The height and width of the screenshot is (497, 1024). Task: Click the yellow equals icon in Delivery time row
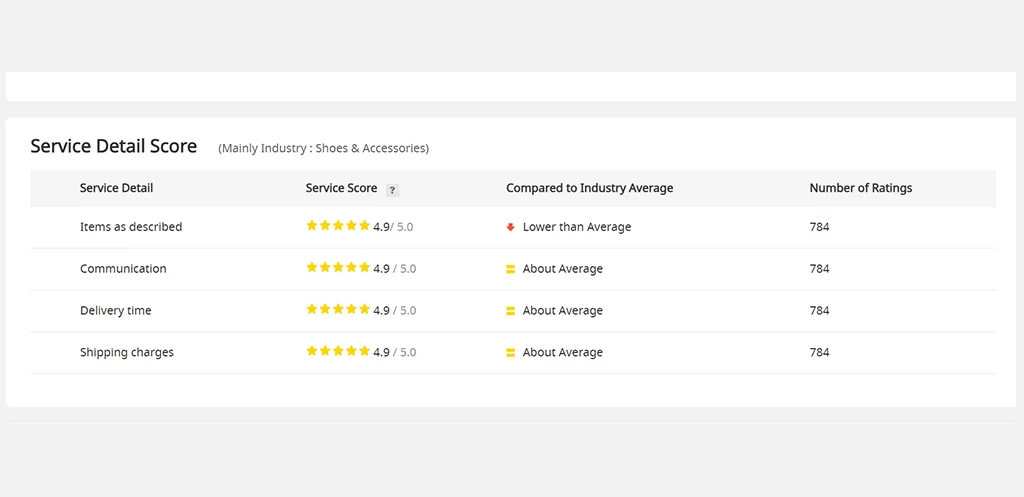tap(511, 311)
